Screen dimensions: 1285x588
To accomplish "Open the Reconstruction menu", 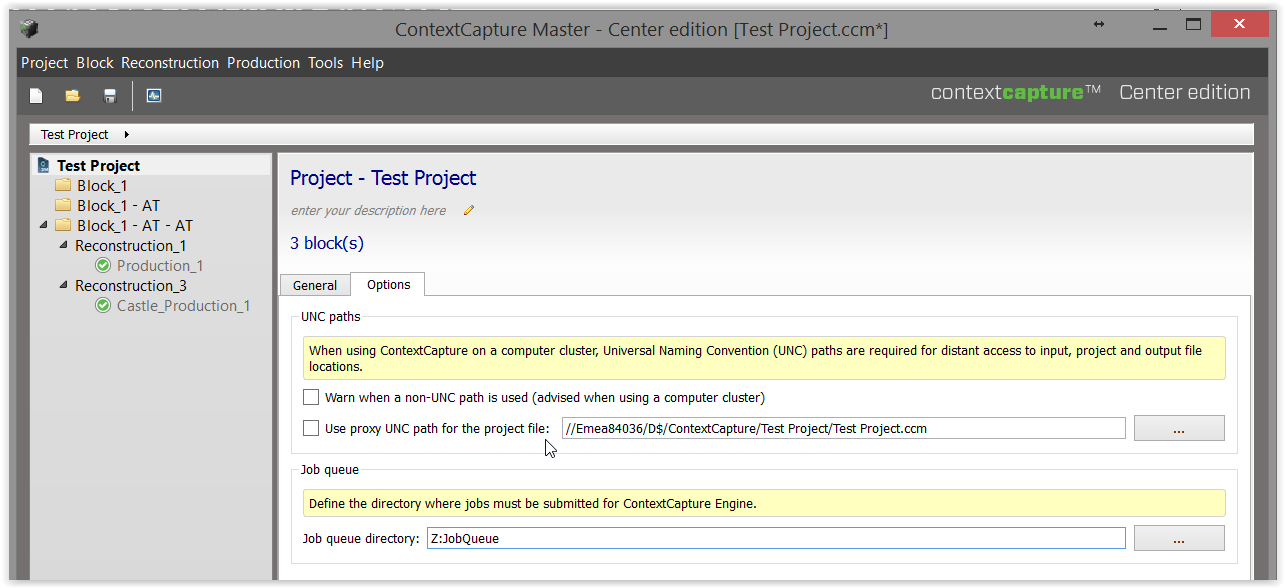I will [170, 63].
